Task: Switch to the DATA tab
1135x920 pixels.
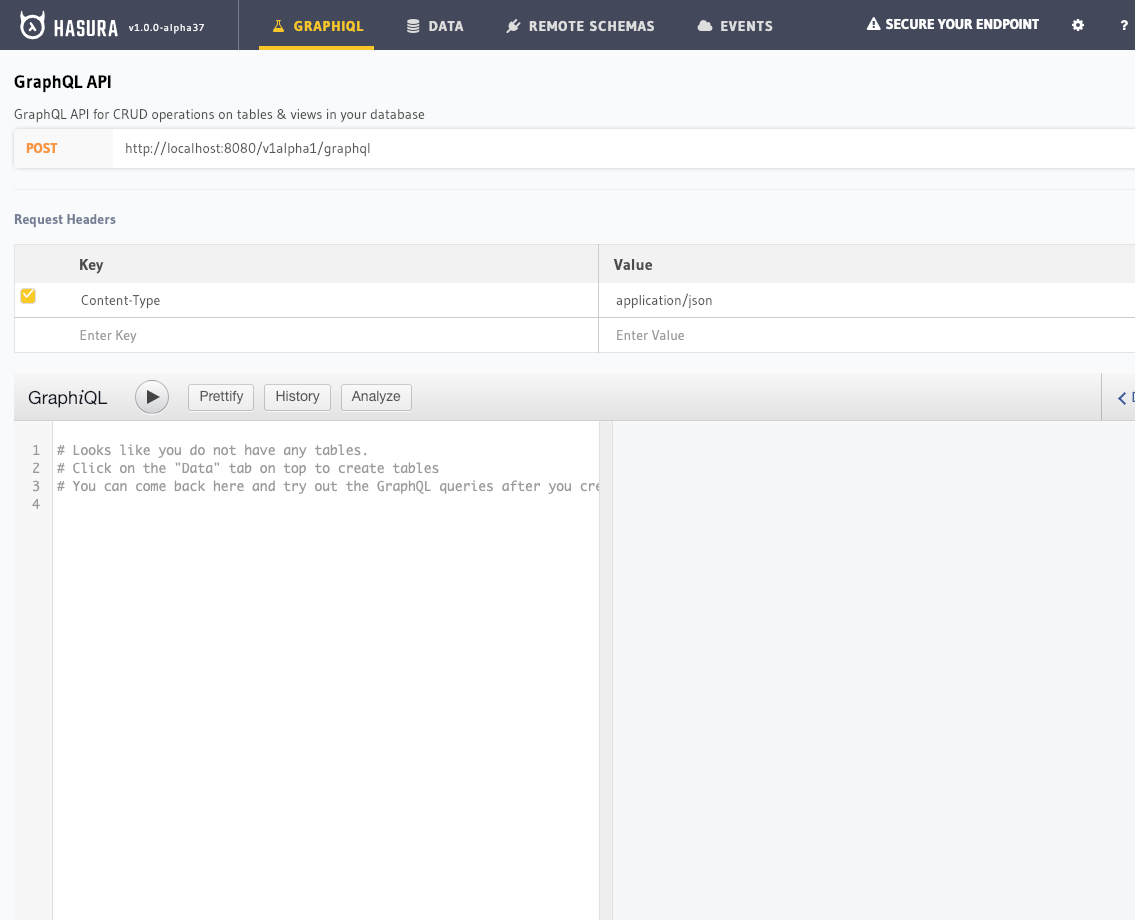Action: (x=435, y=26)
